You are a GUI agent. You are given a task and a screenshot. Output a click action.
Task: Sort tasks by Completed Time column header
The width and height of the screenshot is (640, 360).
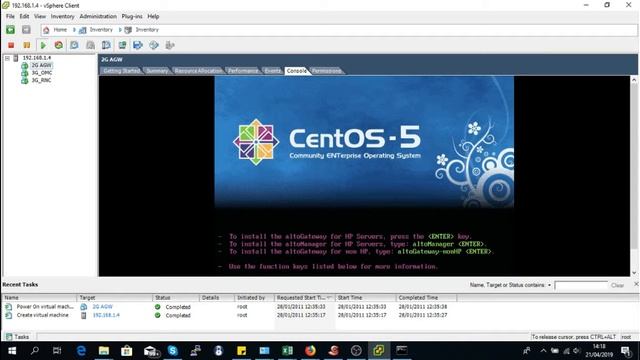pos(426,298)
